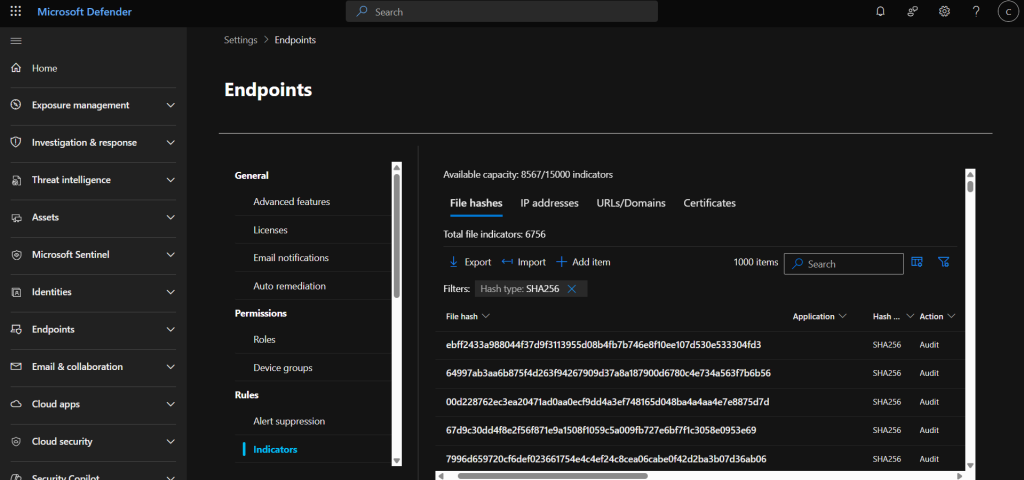Expand the Assets chevron
The width and height of the screenshot is (1024, 480).
[x=170, y=217]
